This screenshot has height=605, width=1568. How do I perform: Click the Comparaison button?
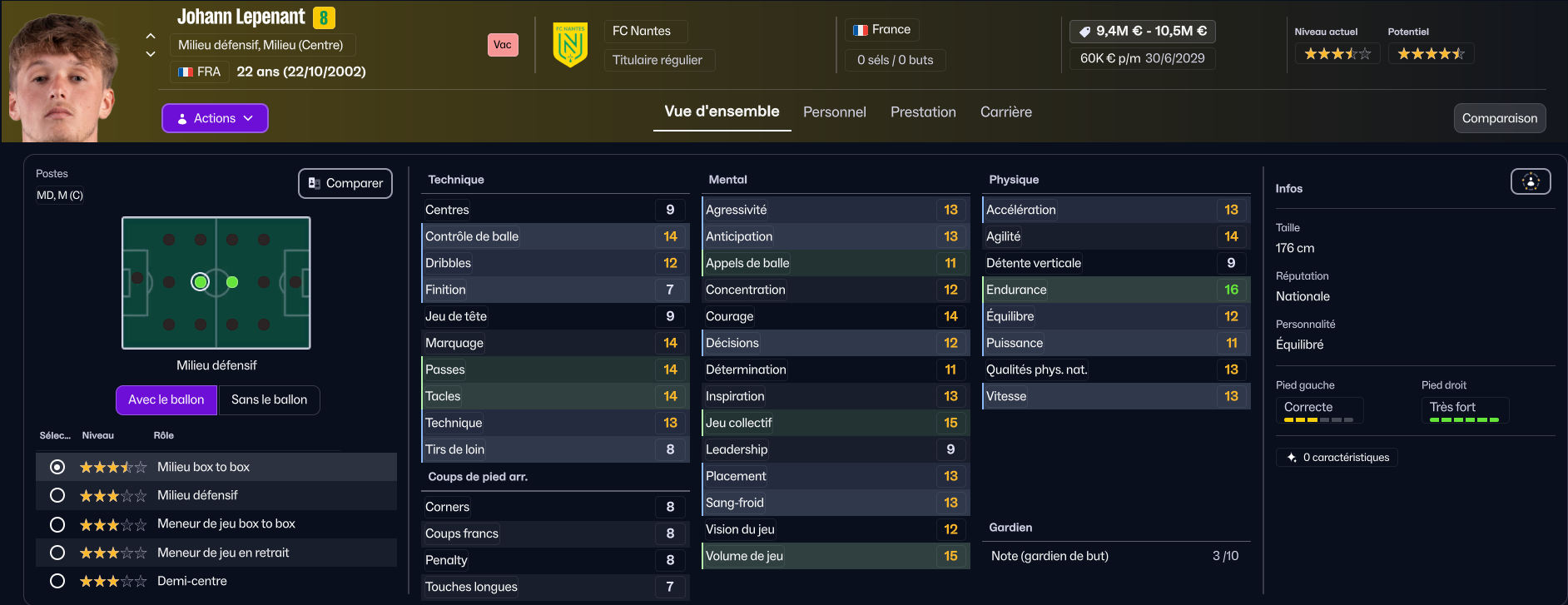point(1499,118)
